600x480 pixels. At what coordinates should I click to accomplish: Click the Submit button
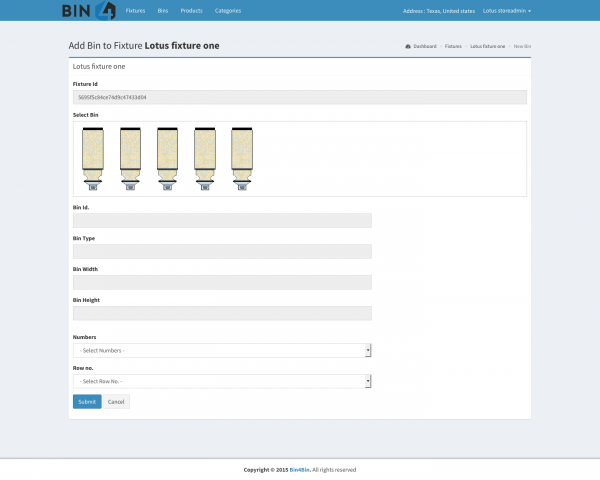pos(87,402)
